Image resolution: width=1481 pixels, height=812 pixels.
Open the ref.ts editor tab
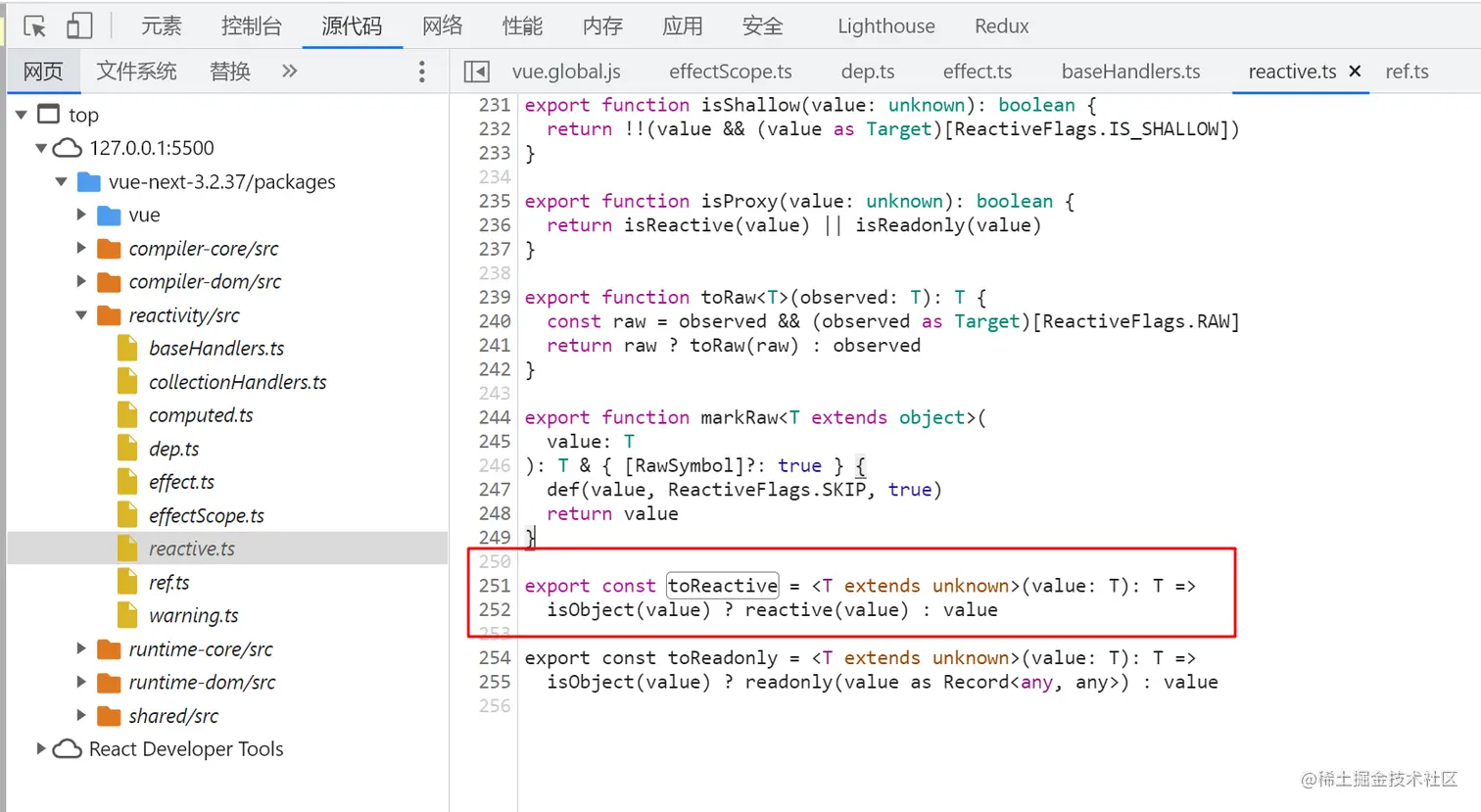[1407, 72]
